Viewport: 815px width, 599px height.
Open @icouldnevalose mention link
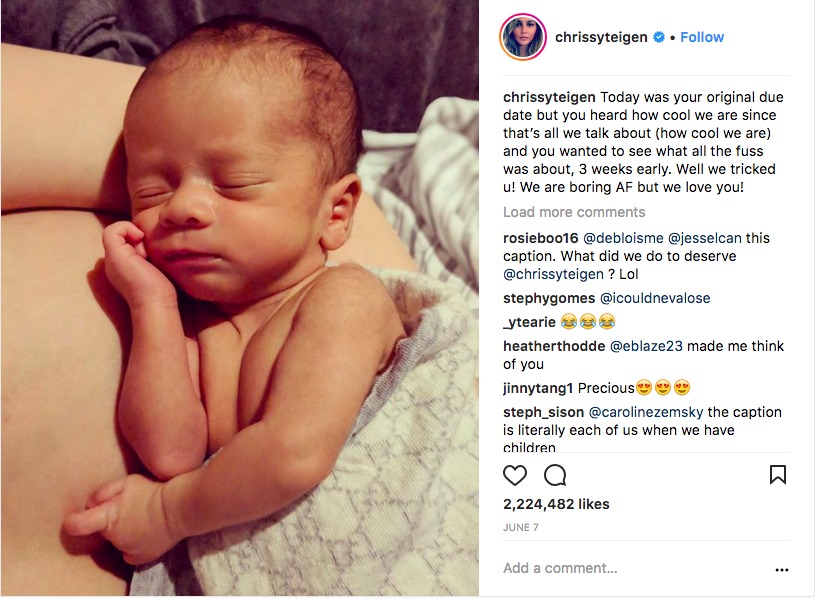coord(655,298)
